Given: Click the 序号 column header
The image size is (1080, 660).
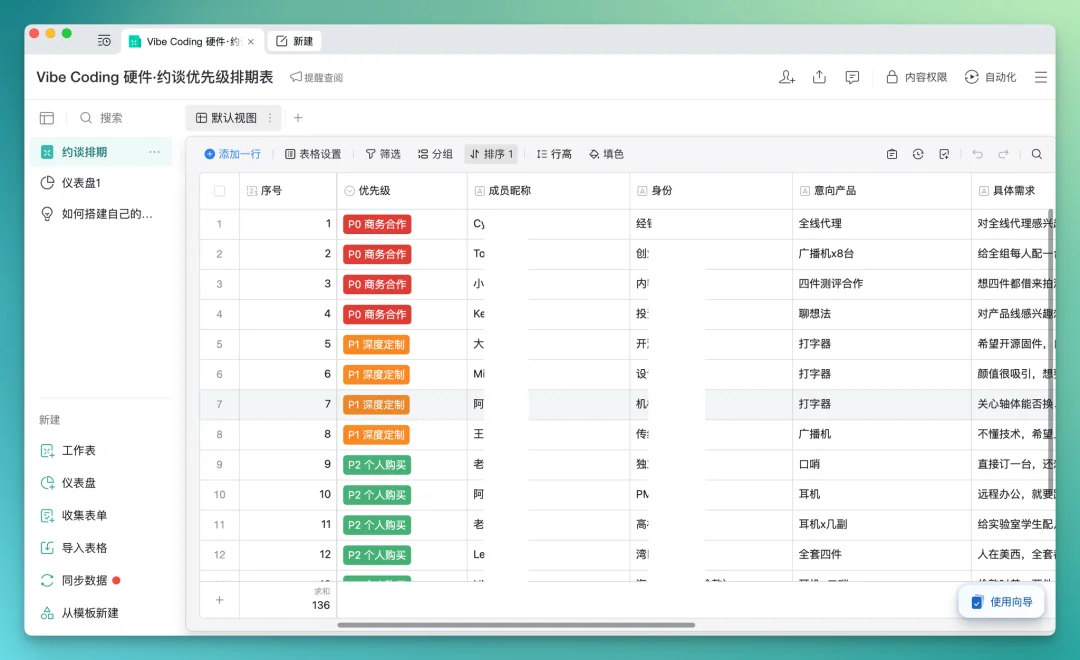Looking at the screenshot, I should 288,191.
